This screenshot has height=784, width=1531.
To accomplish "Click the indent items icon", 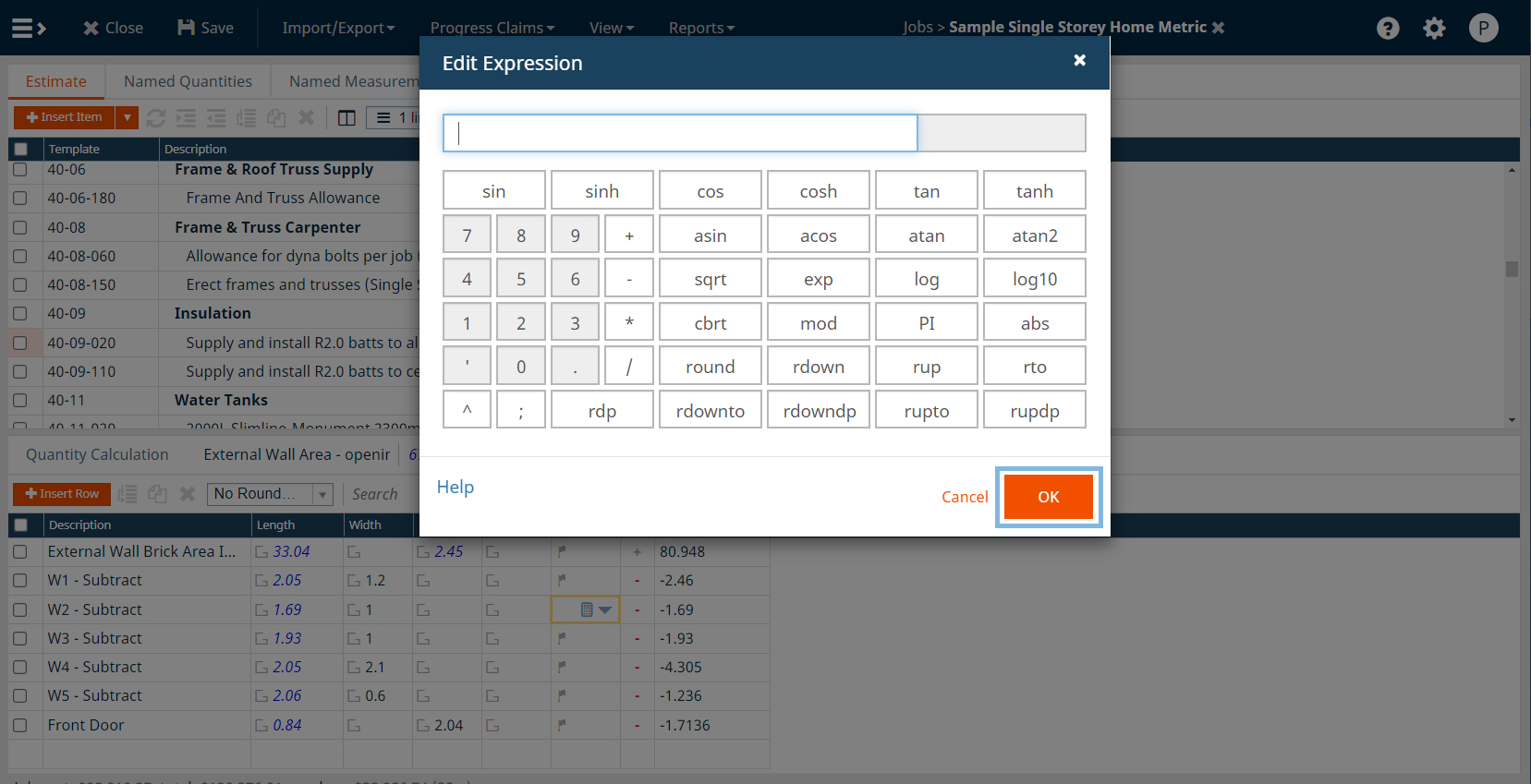I will point(186,117).
